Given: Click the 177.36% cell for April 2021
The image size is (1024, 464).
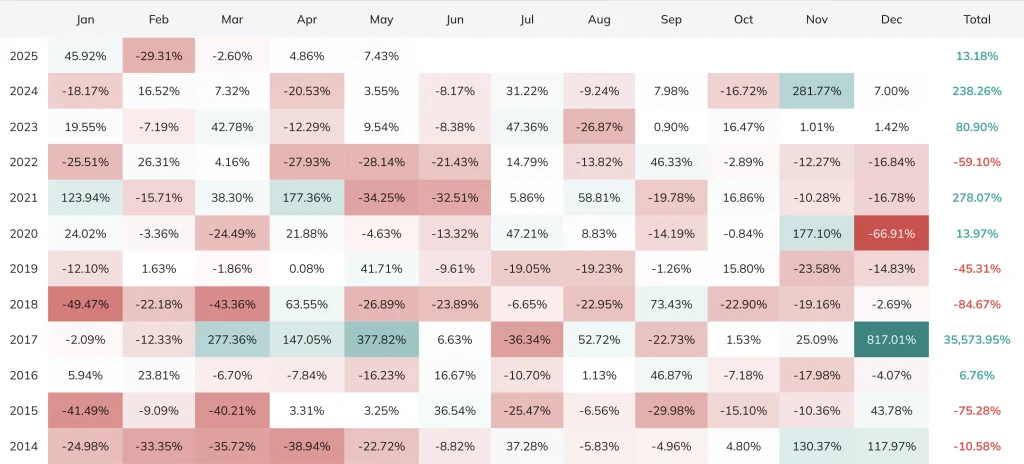Looking at the screenshot, I should coord(307,198).
